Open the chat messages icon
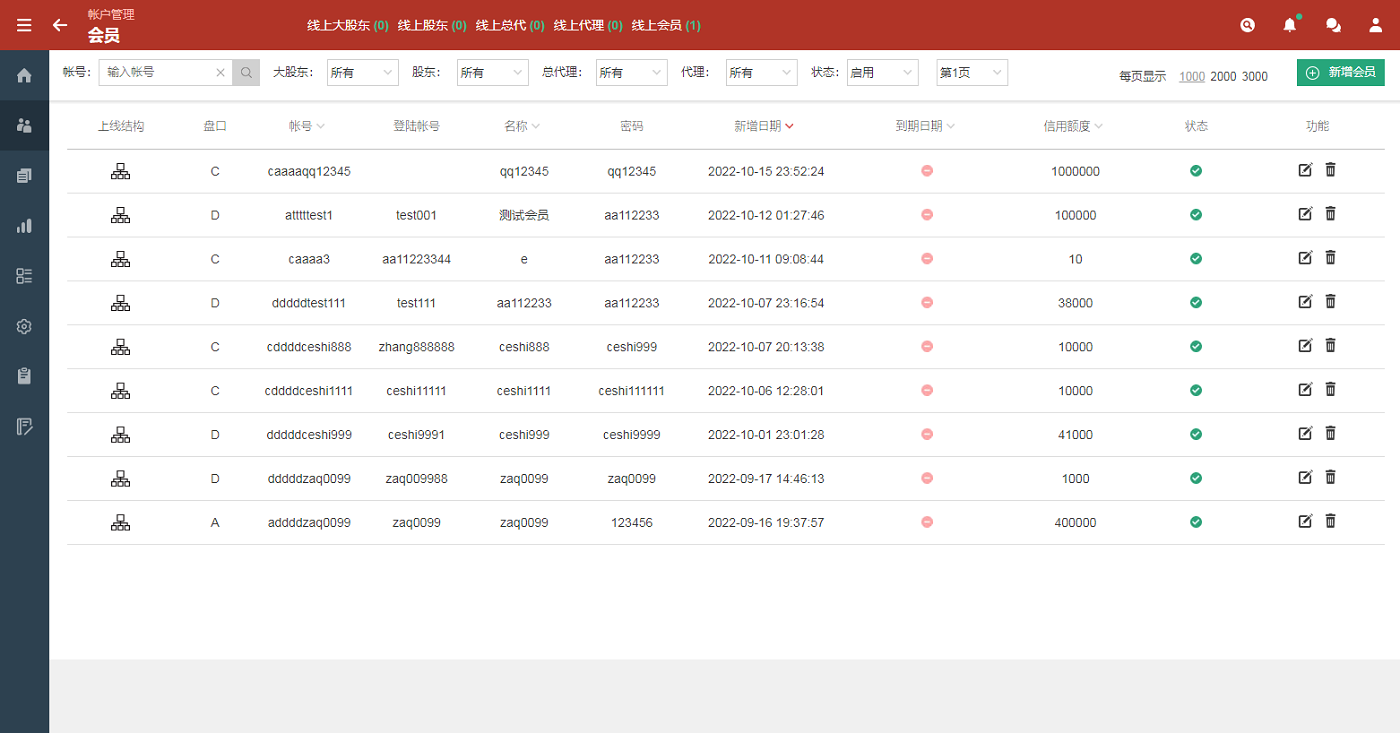The width and height of the screenshot is (1400, 733). coord(1333,25)
